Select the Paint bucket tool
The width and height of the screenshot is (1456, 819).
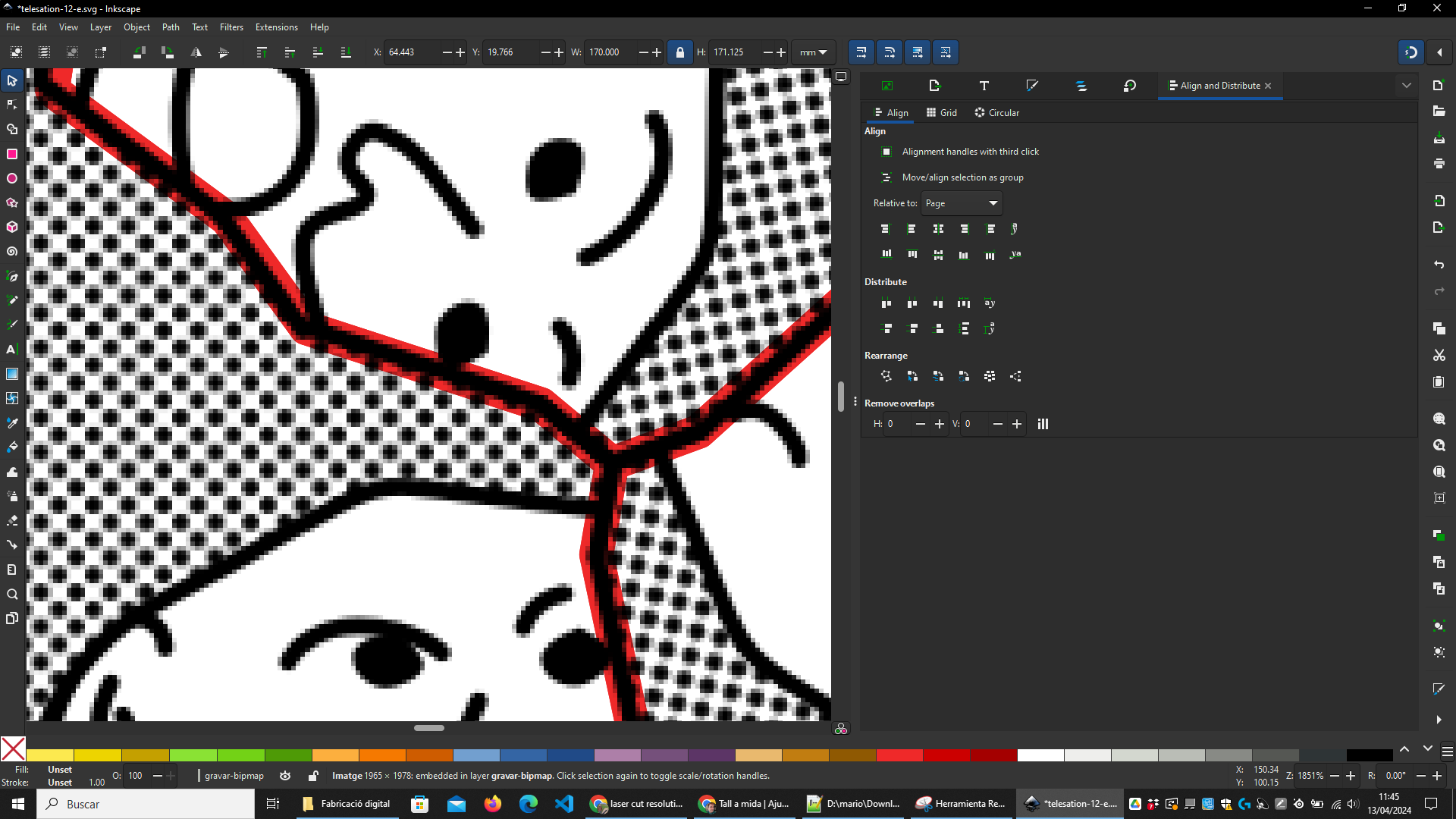pyautogui.click(x=12, y=447)
